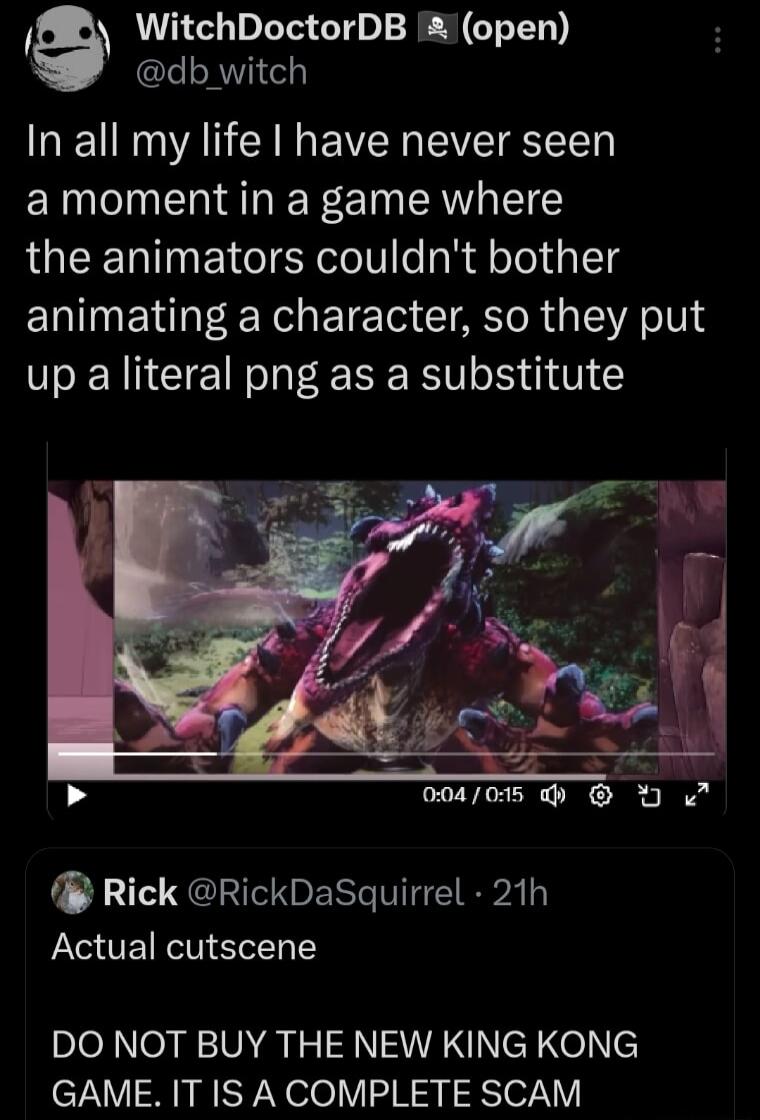Open video quality options from the gear
The image size is (760, 1120).
pyautogui.click(x=599, y=794)
